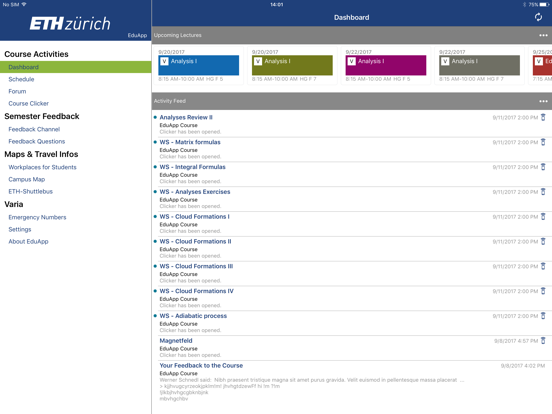Delete the WS - Cloud Formations I entry
The height and width of the screenshot is (414, 552).
(x=543, y=217)
